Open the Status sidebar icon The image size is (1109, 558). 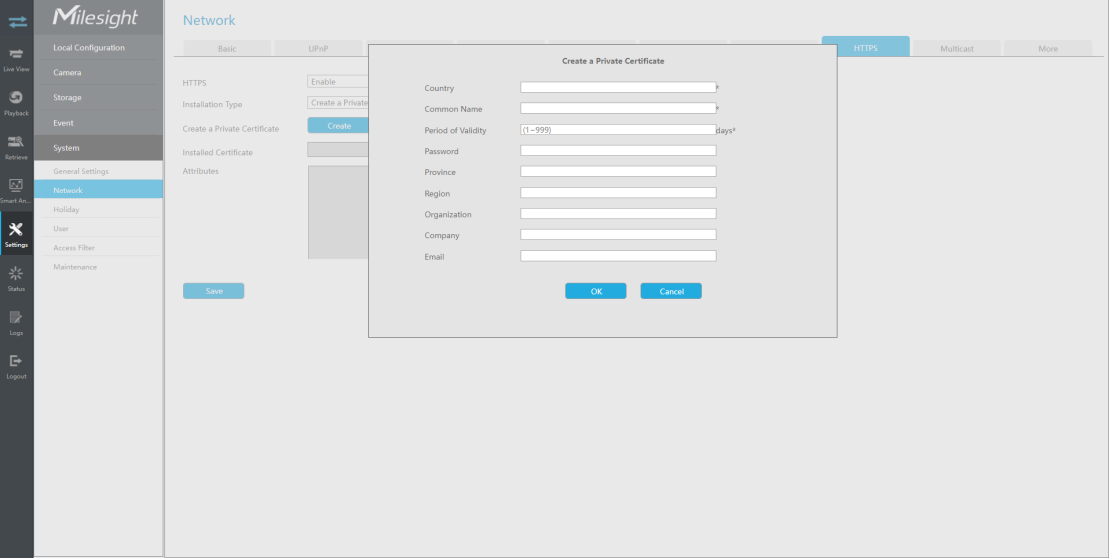[16, 274]
